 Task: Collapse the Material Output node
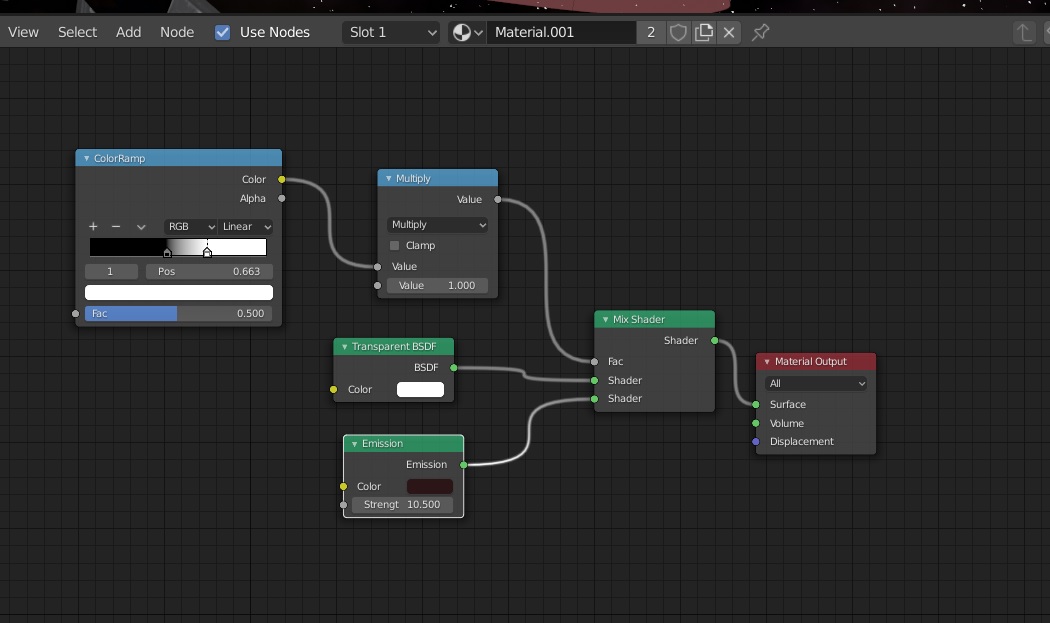(767, 361)
